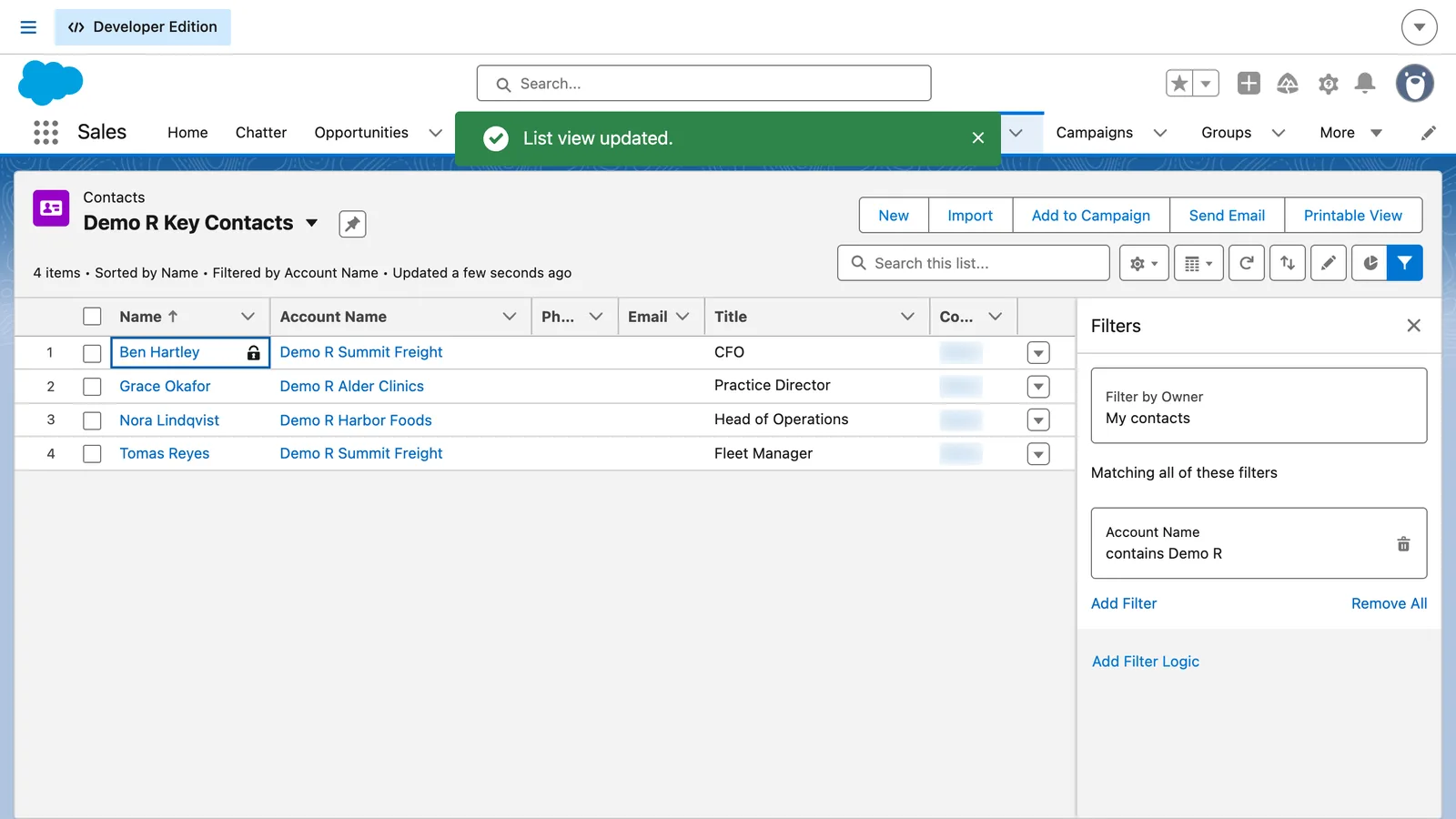Open the Demo R Harbor Foods account
Screen dimensions: 1456x819
click(x=356, y=420)
